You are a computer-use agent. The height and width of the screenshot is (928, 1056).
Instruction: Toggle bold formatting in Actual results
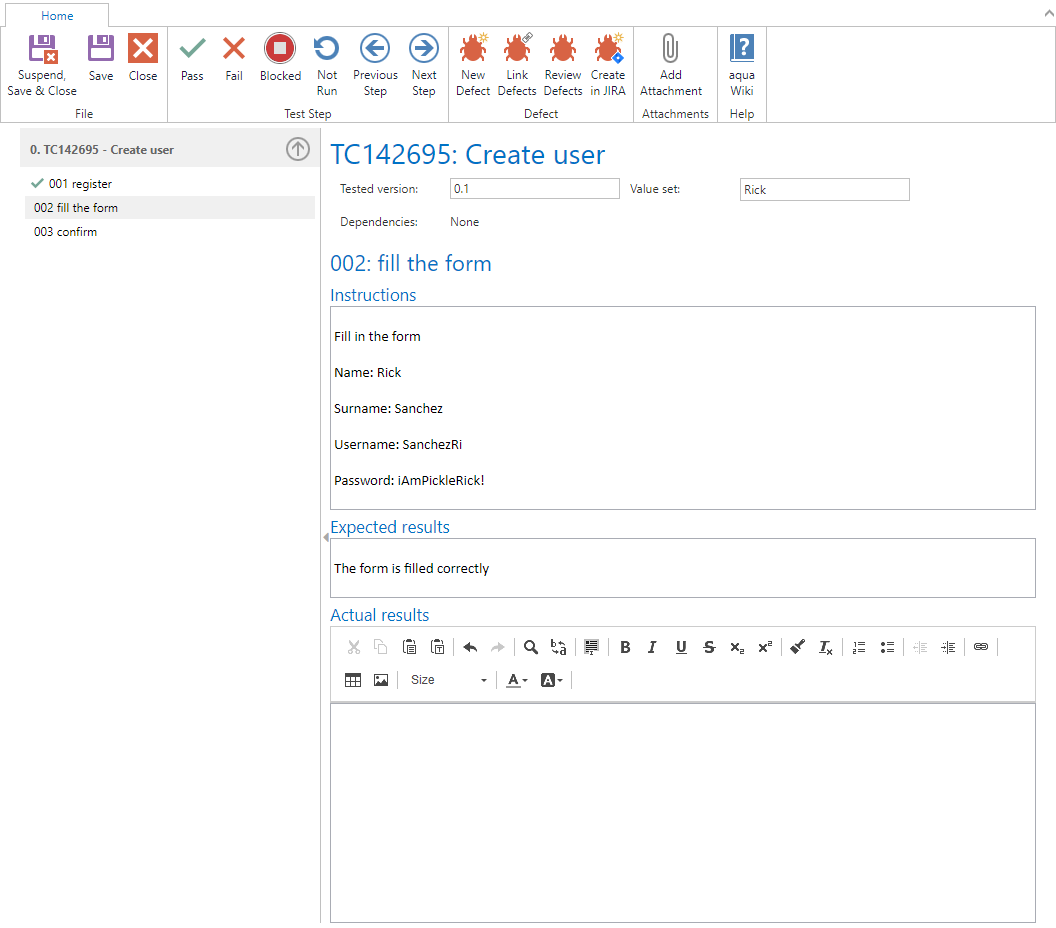625,647
